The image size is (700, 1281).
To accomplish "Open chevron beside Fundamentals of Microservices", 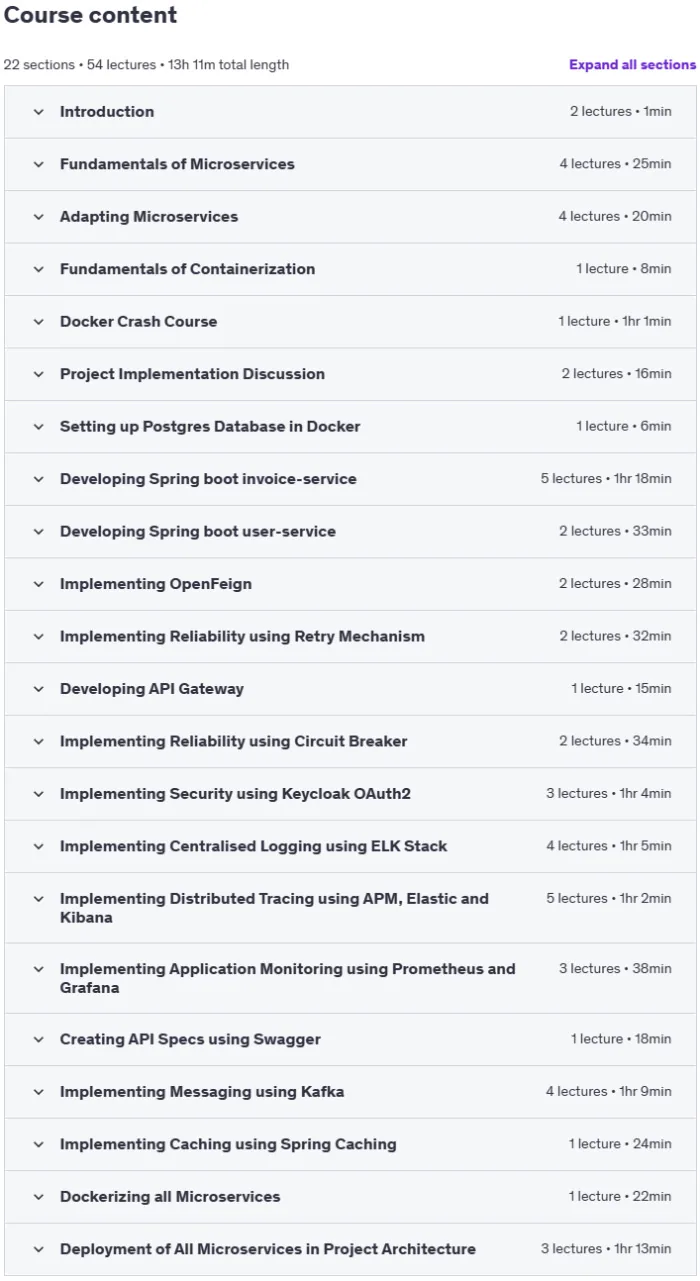I will tap(39, 164).
